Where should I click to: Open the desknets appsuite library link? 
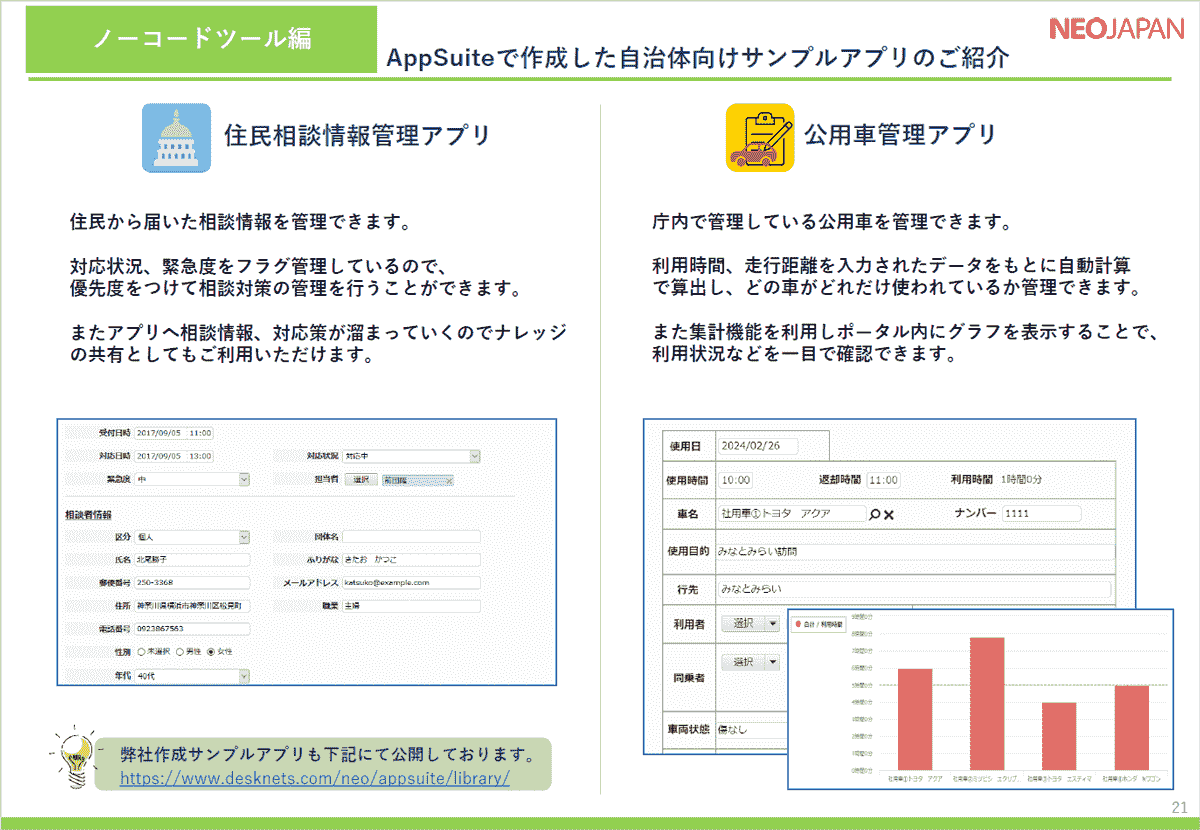315,777
